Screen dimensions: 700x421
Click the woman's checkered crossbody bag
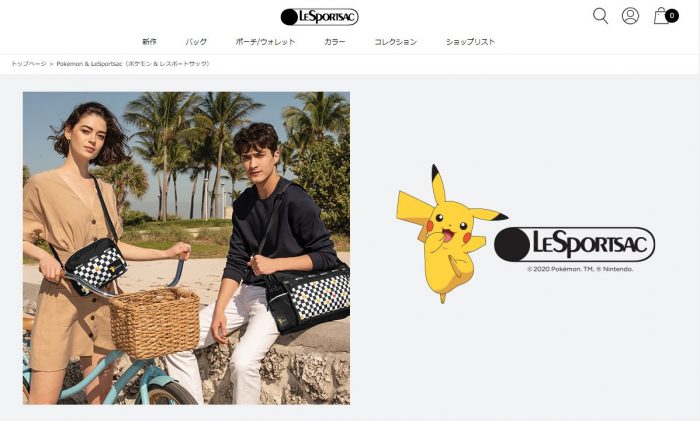(96, 267)
